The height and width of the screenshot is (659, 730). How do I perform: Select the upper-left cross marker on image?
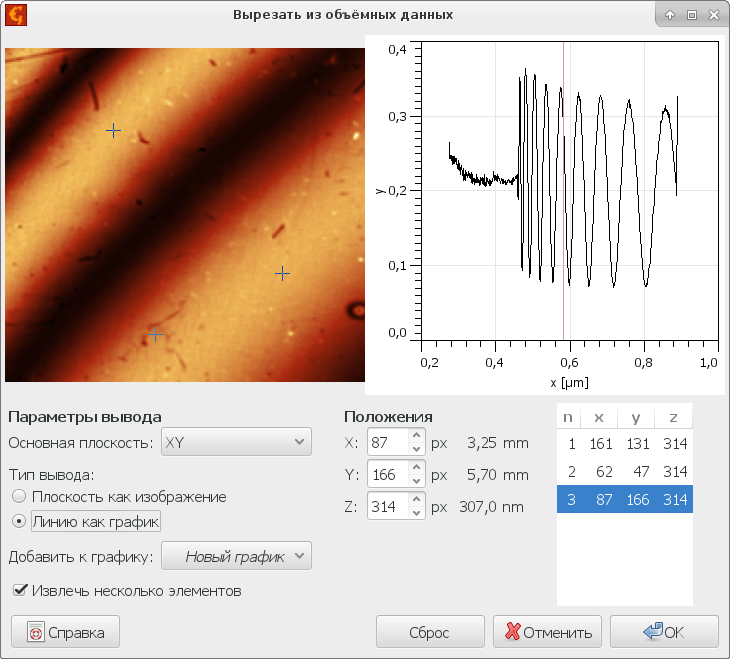click(x=113, y=130)
